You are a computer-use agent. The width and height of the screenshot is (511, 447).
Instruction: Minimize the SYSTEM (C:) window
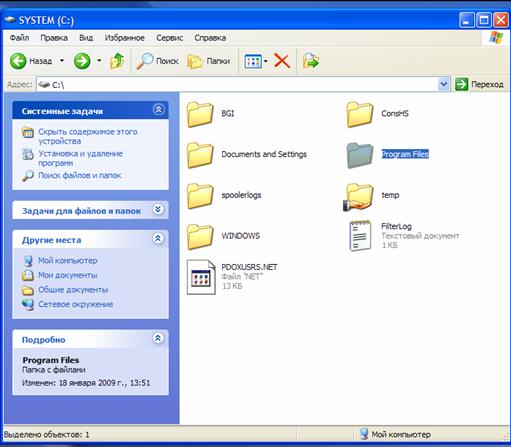pos(466,20)
